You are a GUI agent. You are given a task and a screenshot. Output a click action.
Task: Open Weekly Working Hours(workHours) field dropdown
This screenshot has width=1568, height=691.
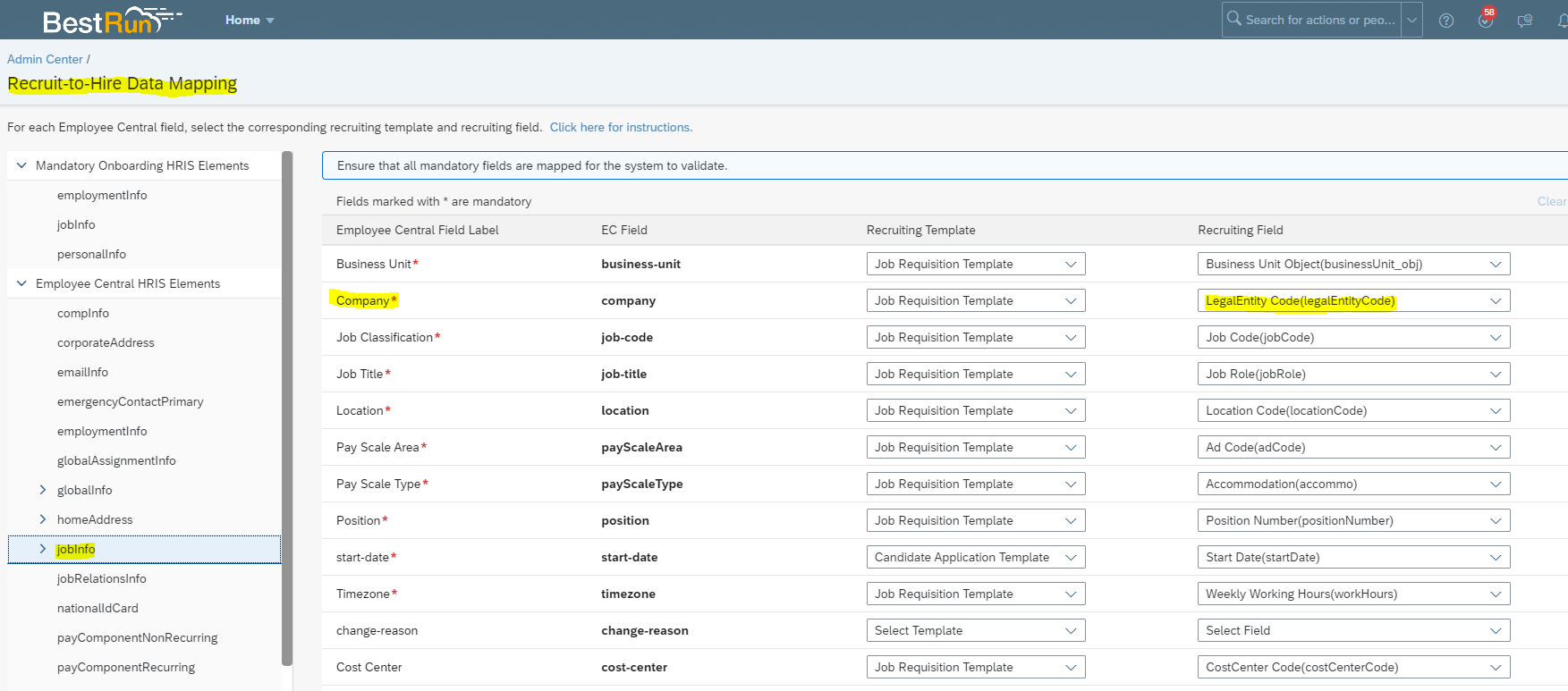(1353, 594)
